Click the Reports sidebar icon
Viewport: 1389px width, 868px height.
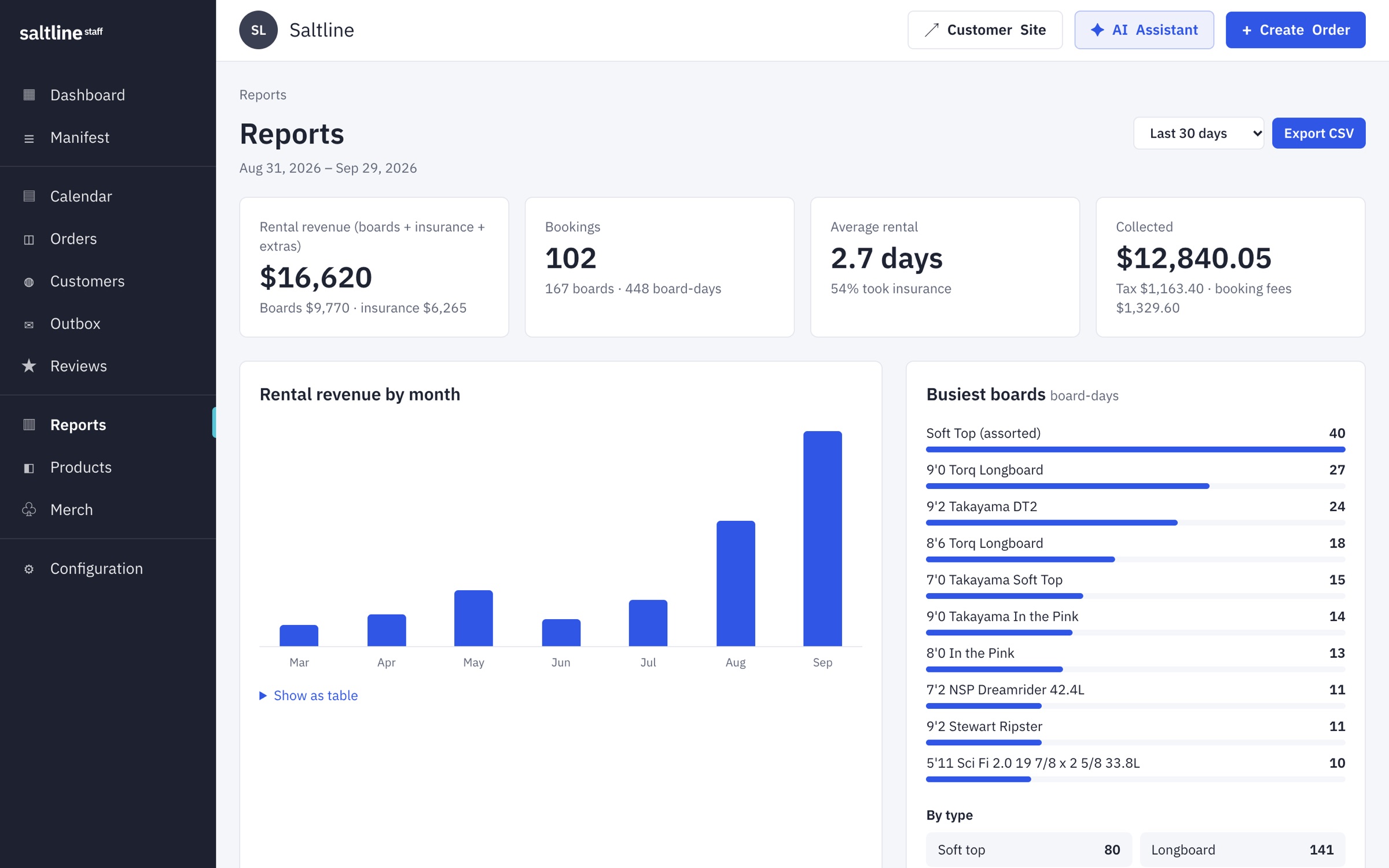point(29,425)
